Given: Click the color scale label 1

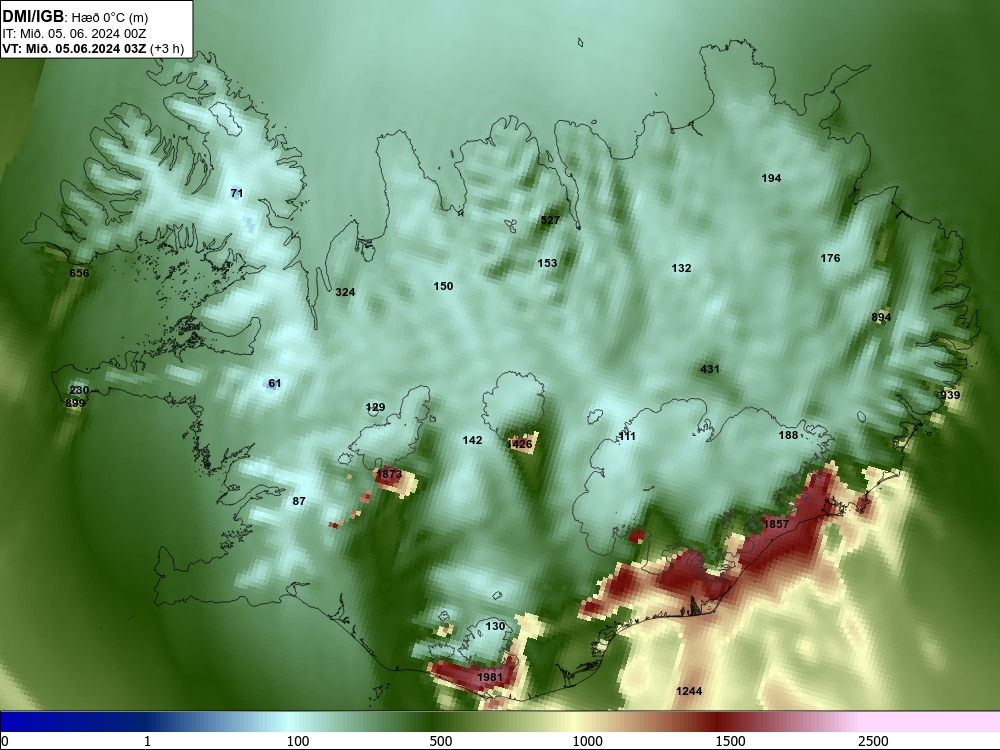Looking at the screenshot, I should (147, 741).
